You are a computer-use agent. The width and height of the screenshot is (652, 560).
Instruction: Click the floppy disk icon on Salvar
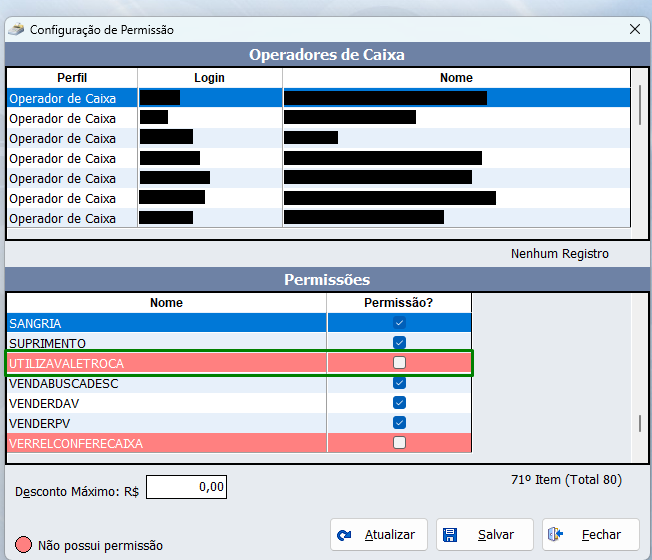pos(450,535)
